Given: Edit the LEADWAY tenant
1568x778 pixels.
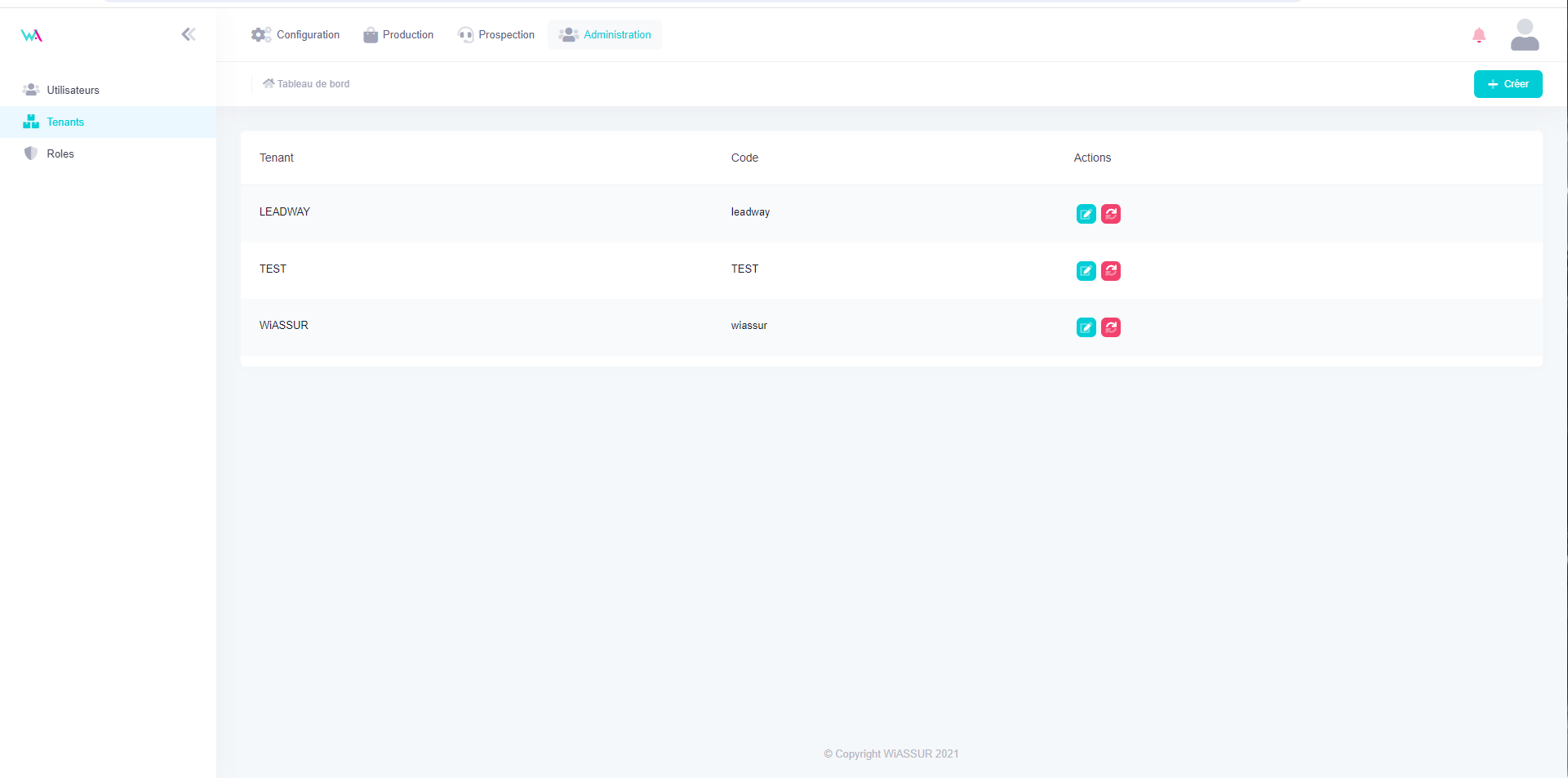Looking at the screenshot, I should pos(1086,214).
